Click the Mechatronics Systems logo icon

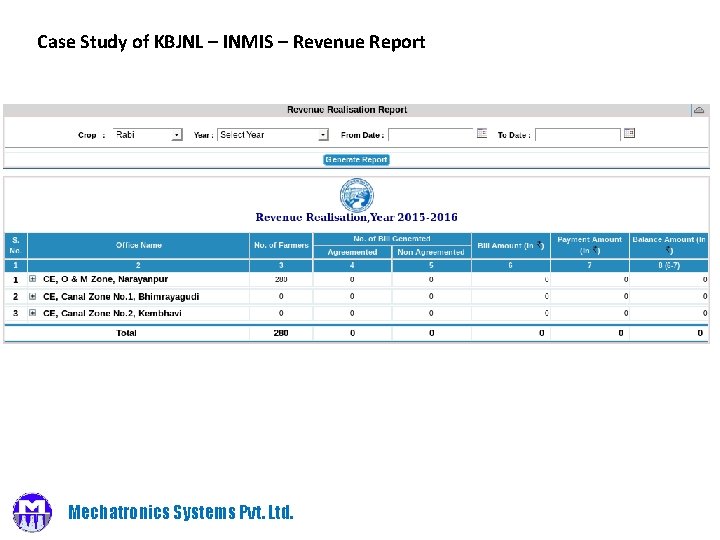[x=32, y=512]
